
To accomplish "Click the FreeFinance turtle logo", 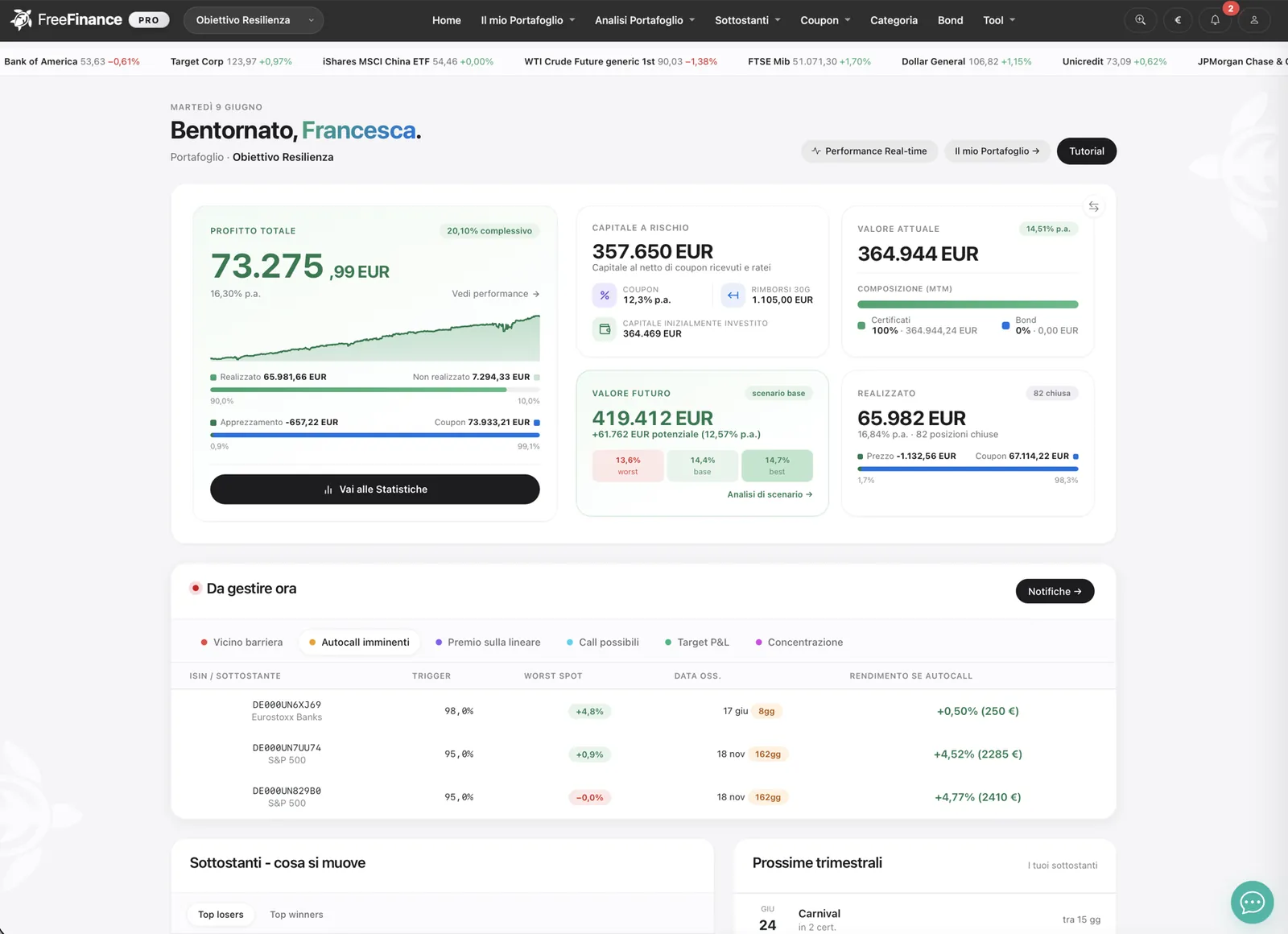I will tap(21, 19).
